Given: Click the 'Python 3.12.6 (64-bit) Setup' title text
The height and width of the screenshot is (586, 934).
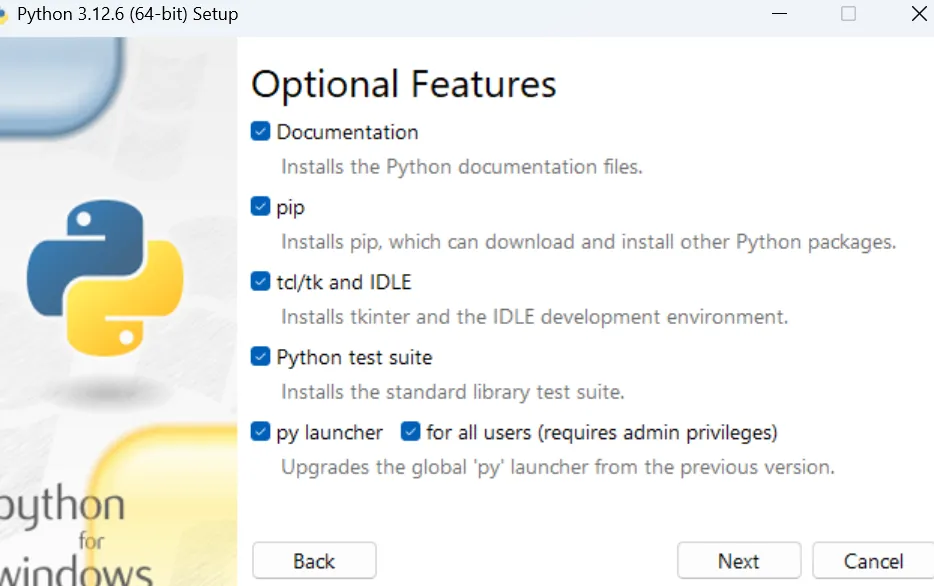Looking at the screenshot, I should coord(128,15).
